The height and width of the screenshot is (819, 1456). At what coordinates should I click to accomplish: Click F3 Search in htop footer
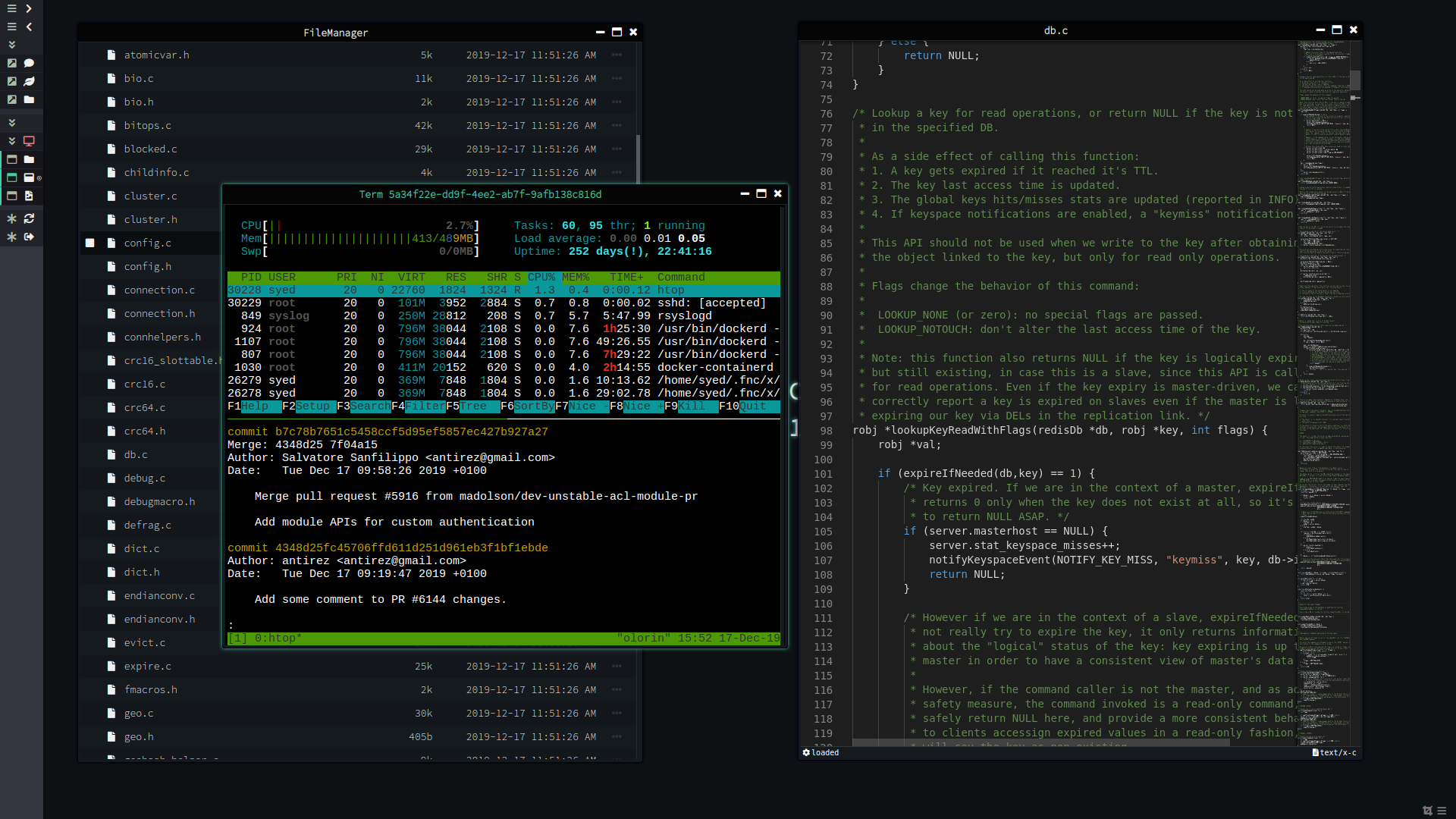coord(364,406)
